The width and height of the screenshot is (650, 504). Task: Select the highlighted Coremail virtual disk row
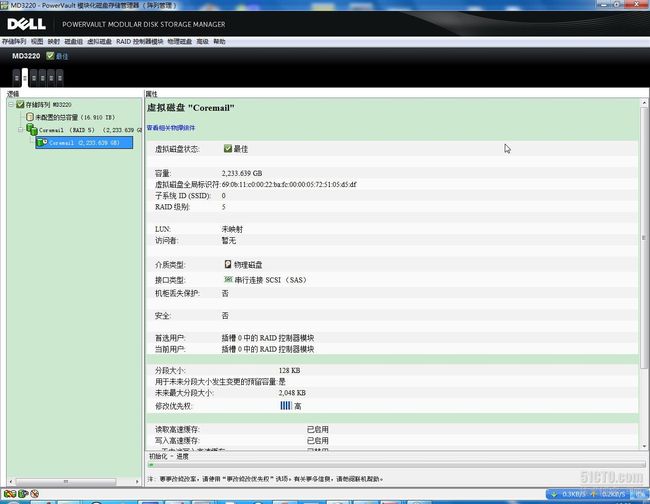(x=84, y=143)
